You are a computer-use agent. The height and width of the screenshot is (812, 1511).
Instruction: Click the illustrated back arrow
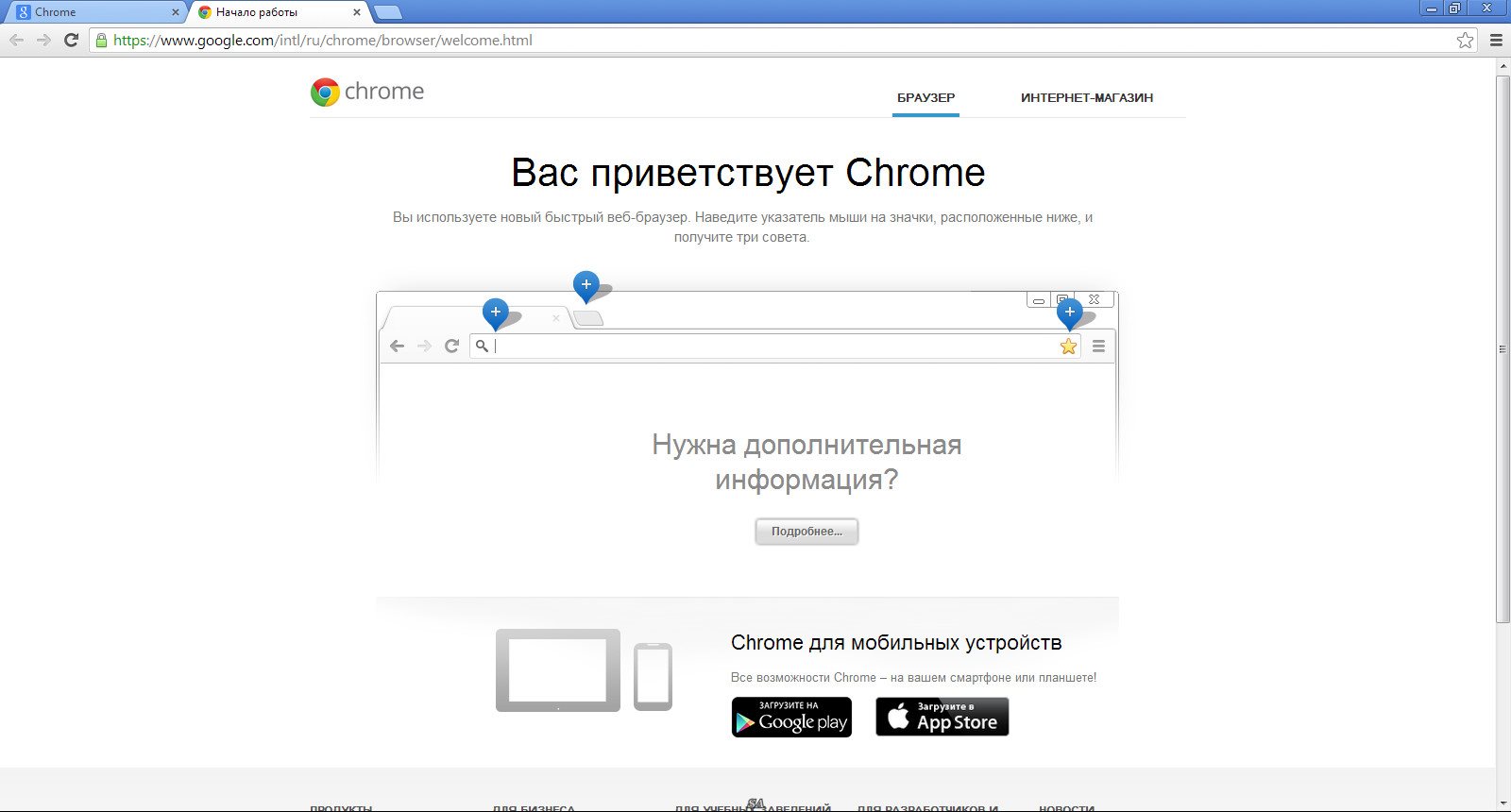(x=397, y=347)
